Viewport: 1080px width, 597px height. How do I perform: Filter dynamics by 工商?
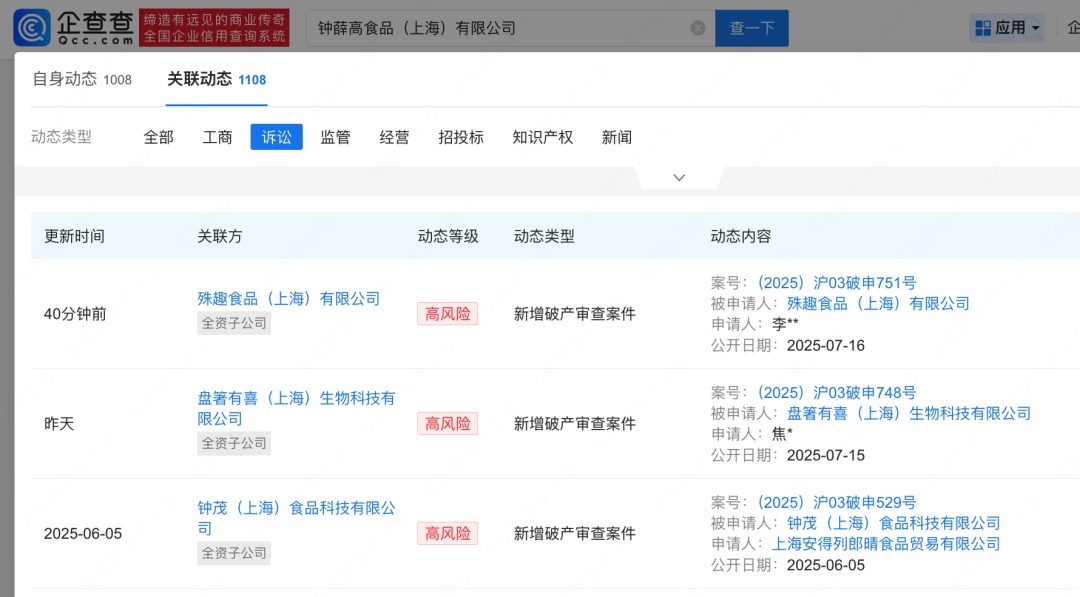(x=217, y=137)
